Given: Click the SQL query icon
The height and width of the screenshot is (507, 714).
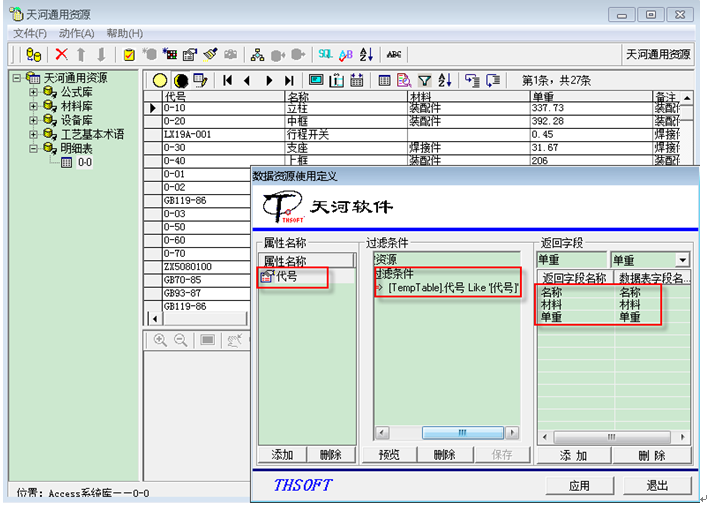Looking at the screenshot, I should [325, 54].
